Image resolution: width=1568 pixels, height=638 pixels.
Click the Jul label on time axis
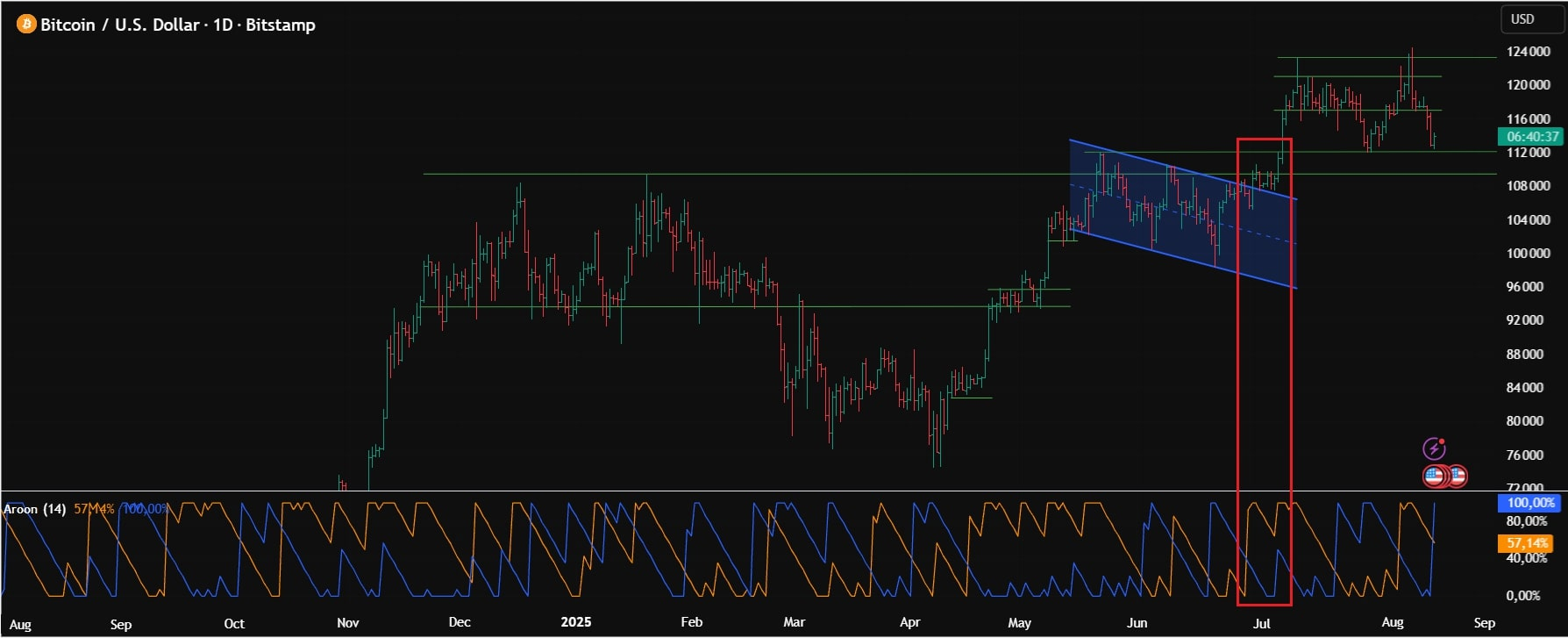pyautogui.click(x=1261, y=623)
